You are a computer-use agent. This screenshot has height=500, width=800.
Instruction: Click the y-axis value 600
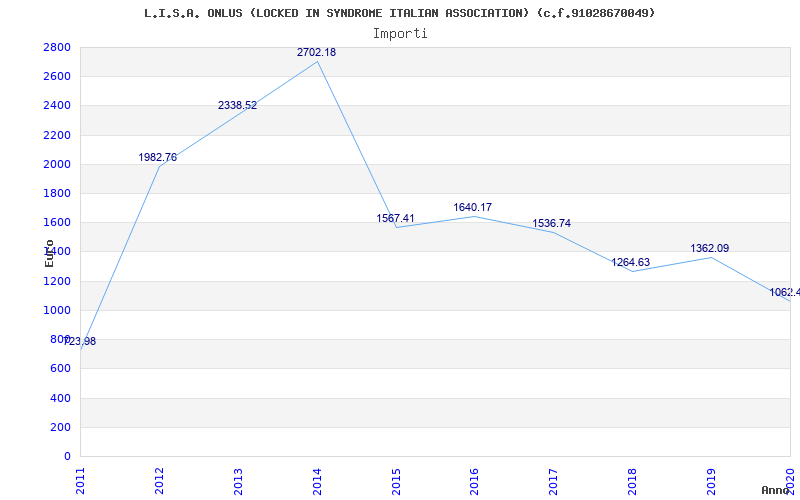pos(61,368)
